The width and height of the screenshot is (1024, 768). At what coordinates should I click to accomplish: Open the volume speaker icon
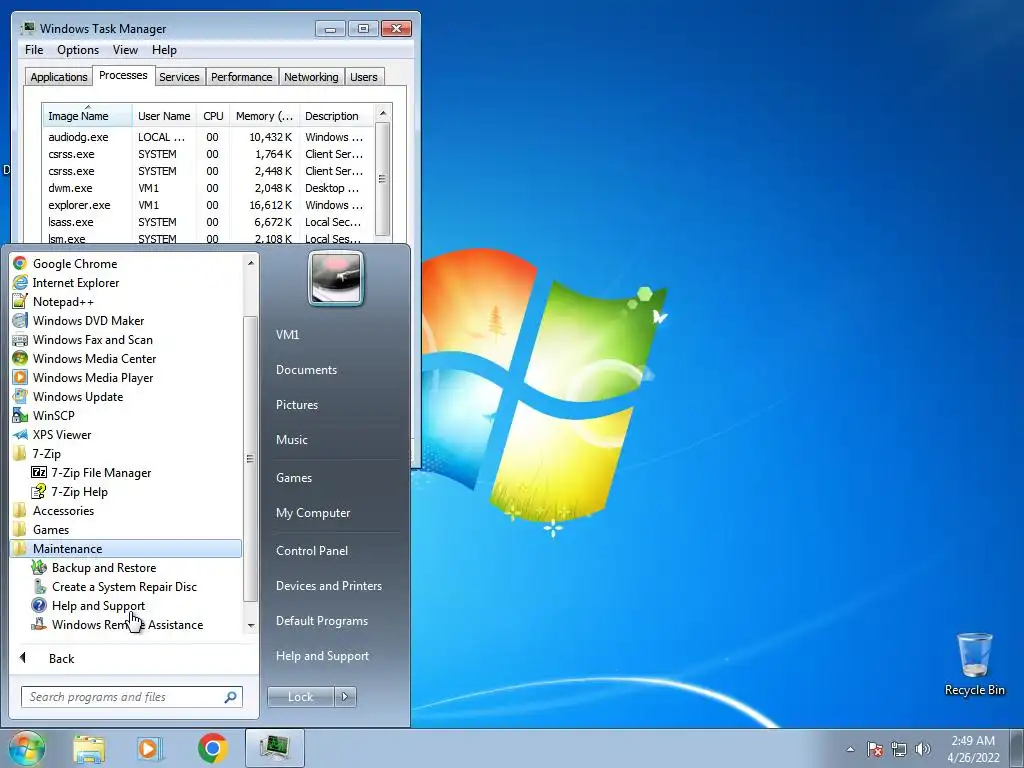tap(923, 749)
